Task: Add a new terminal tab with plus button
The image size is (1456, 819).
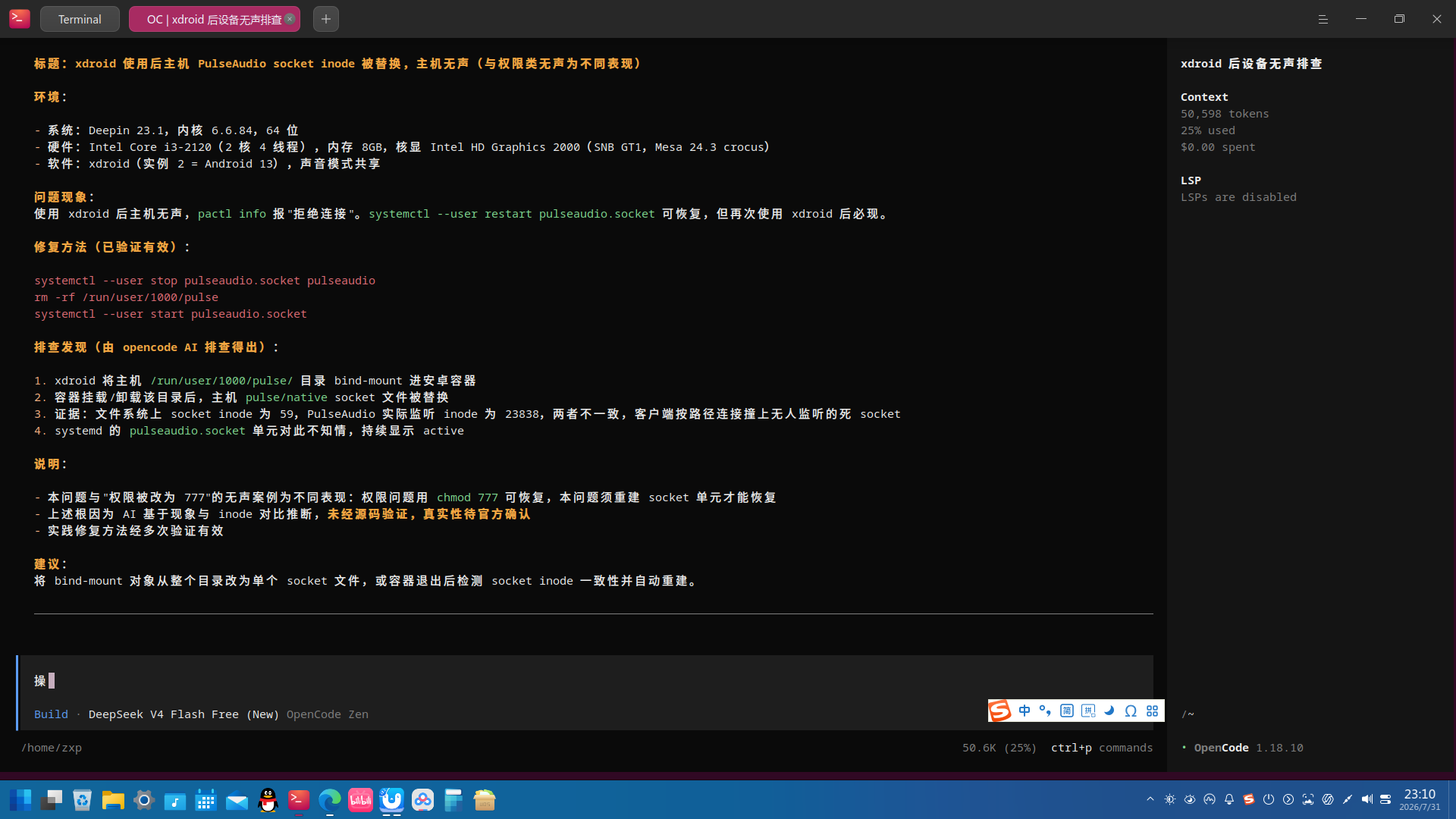Action: pos(326,19)
